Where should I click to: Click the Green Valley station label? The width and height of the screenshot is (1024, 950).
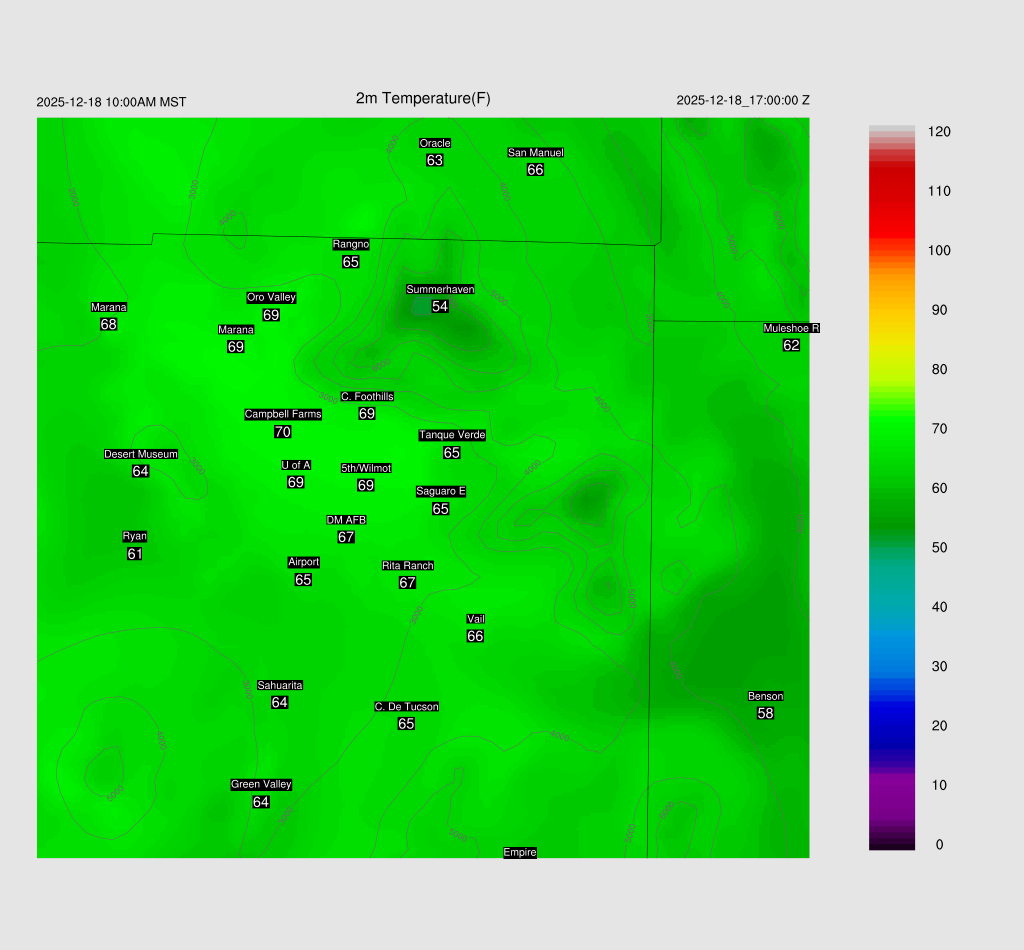pos(261,784)
